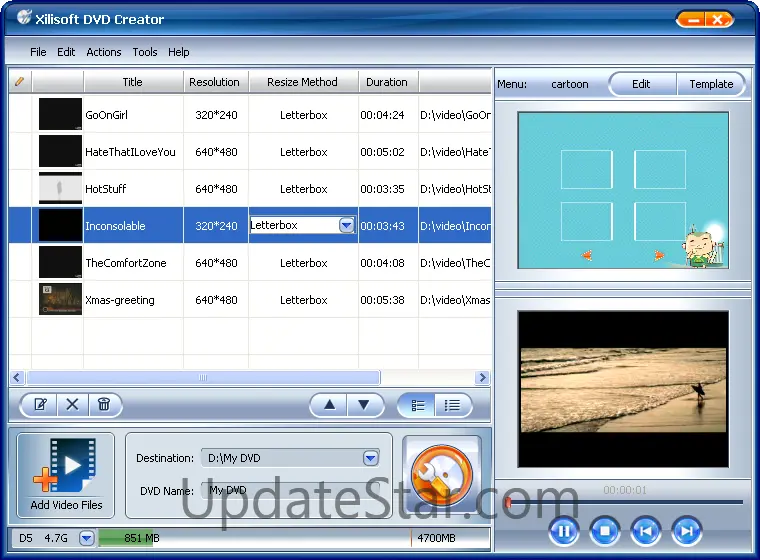
Task: Click the left orange arrow in menu preview
Action: pyautogui.click(x=586, y=255)
